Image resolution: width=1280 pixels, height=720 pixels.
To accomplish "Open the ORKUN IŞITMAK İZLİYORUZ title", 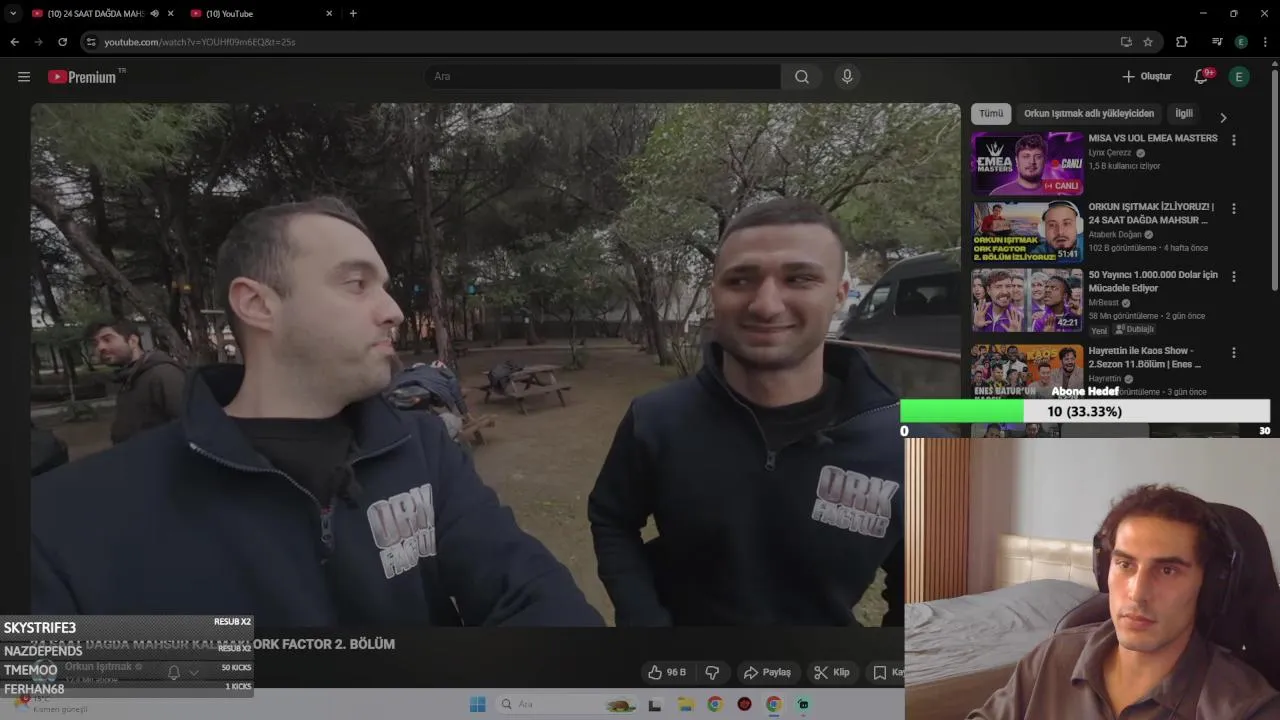I will [x=1151, y=213].
